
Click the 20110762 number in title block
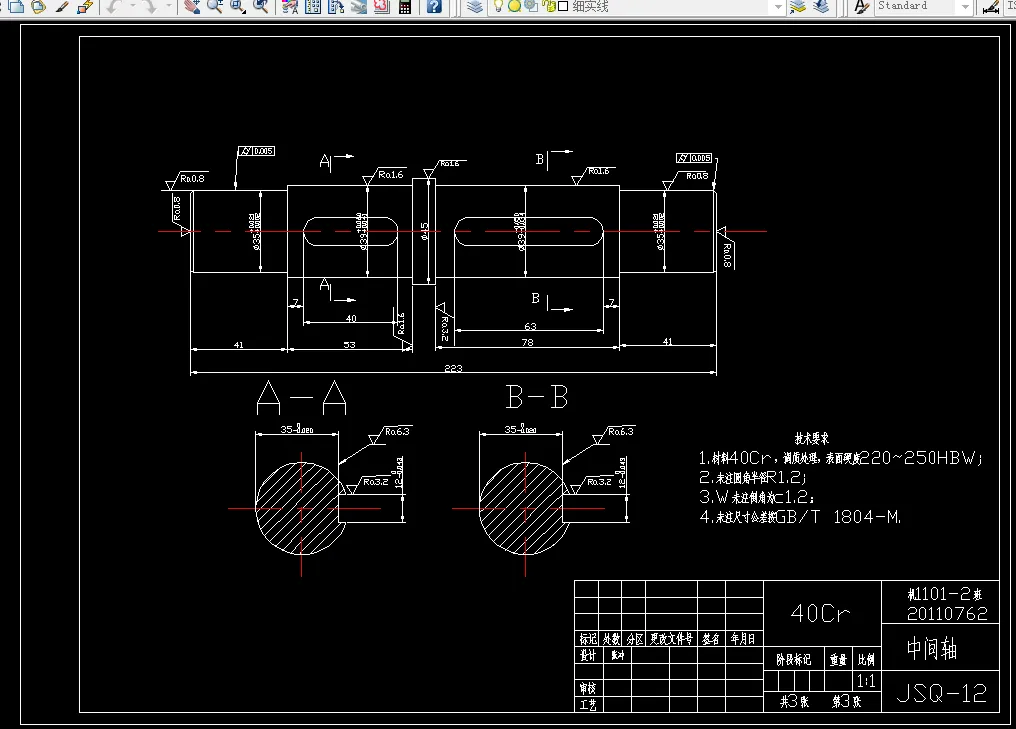[x=947, y=614]
